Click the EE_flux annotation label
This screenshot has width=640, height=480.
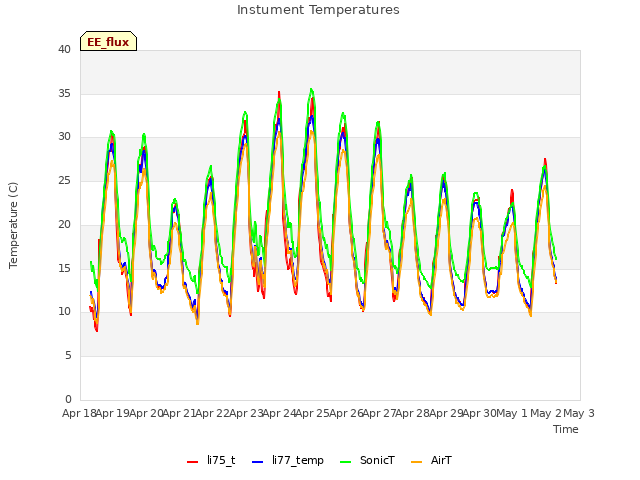(x=108, y=41)
